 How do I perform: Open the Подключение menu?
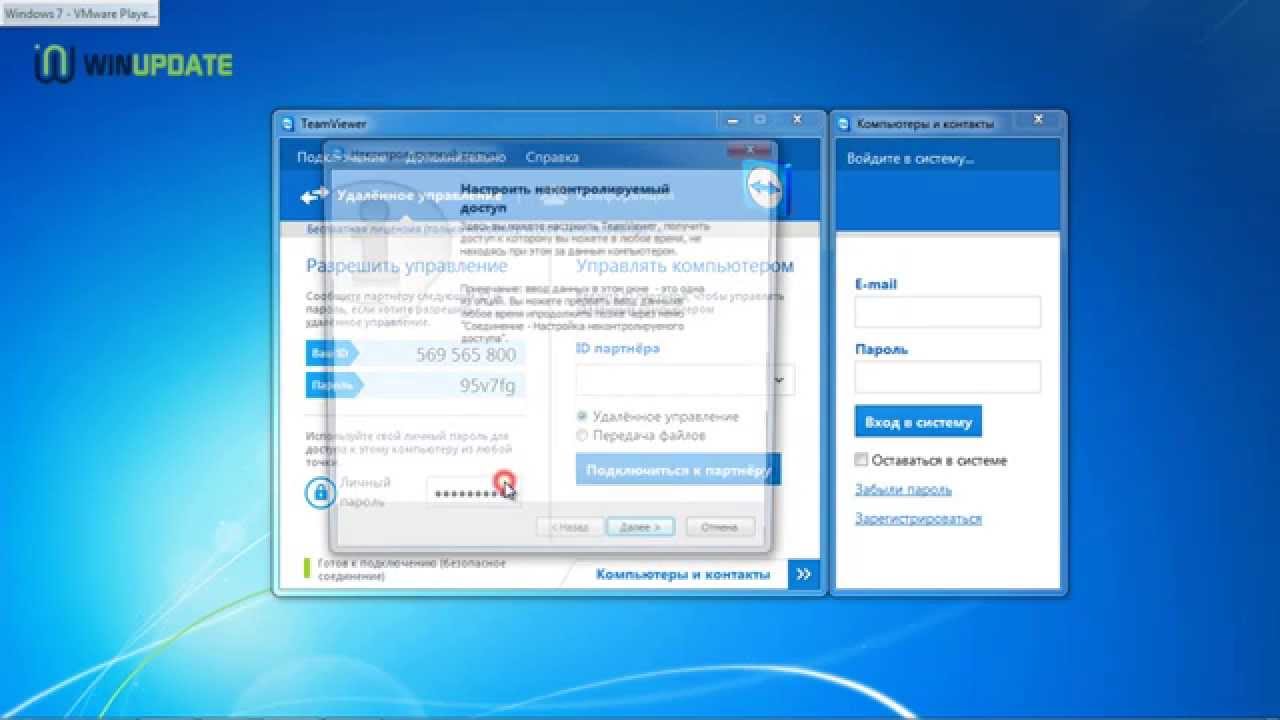[x=341, y=157]
